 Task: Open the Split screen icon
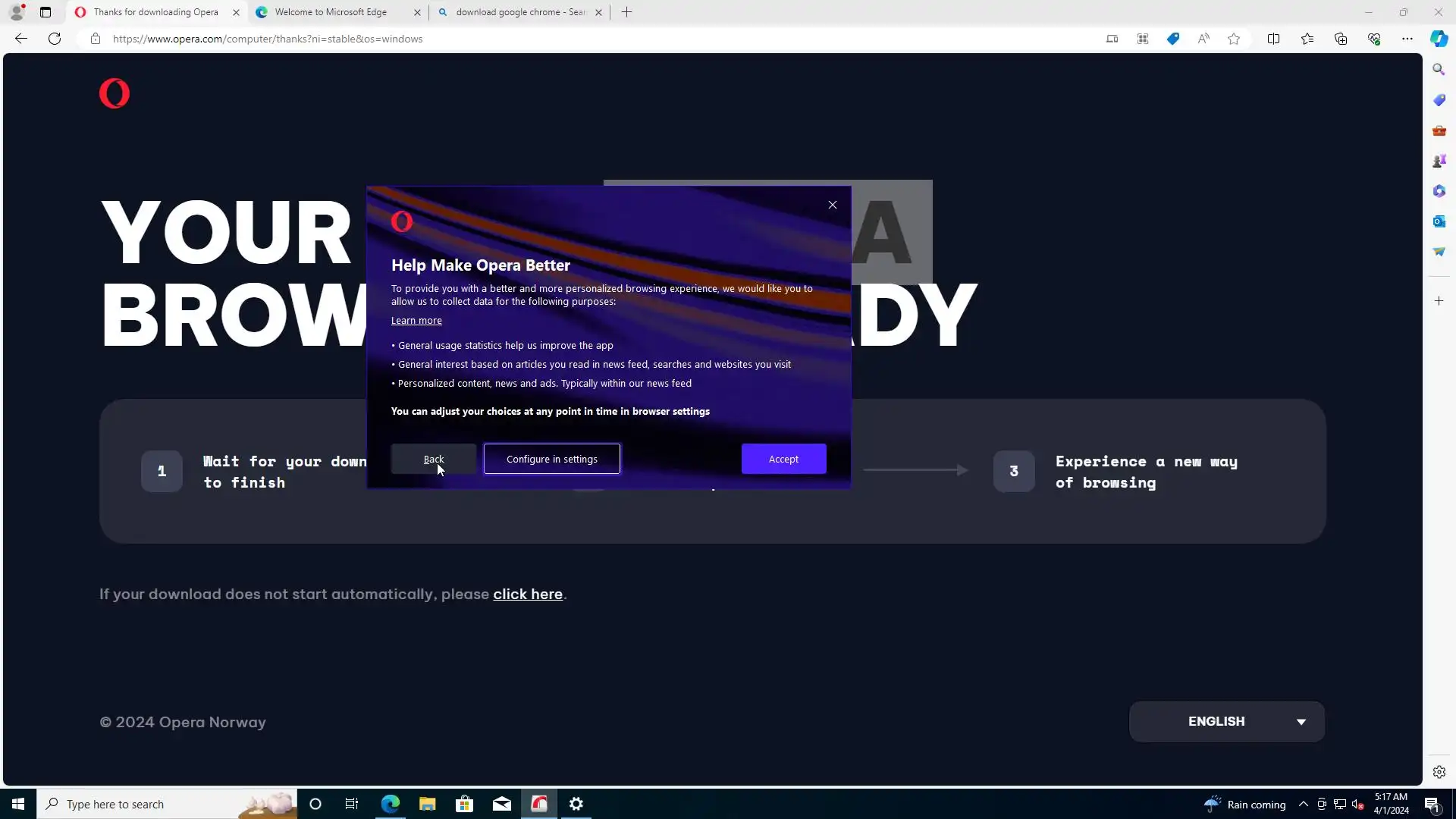(x=1273, y=39)
